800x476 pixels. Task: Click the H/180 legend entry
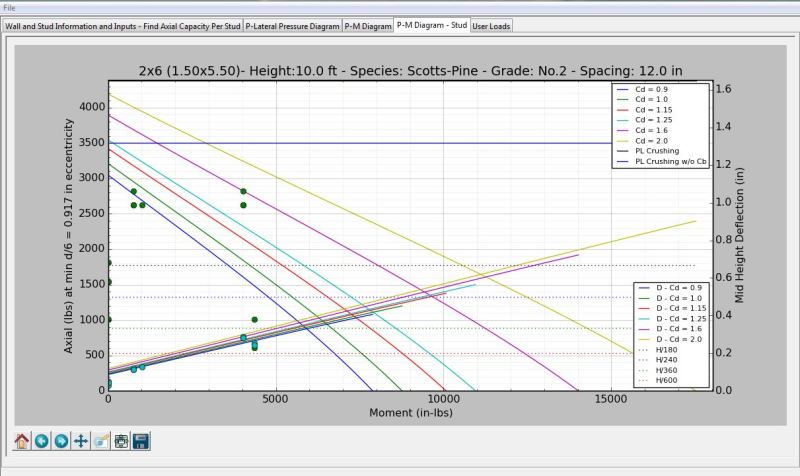(x=658, y=350)
